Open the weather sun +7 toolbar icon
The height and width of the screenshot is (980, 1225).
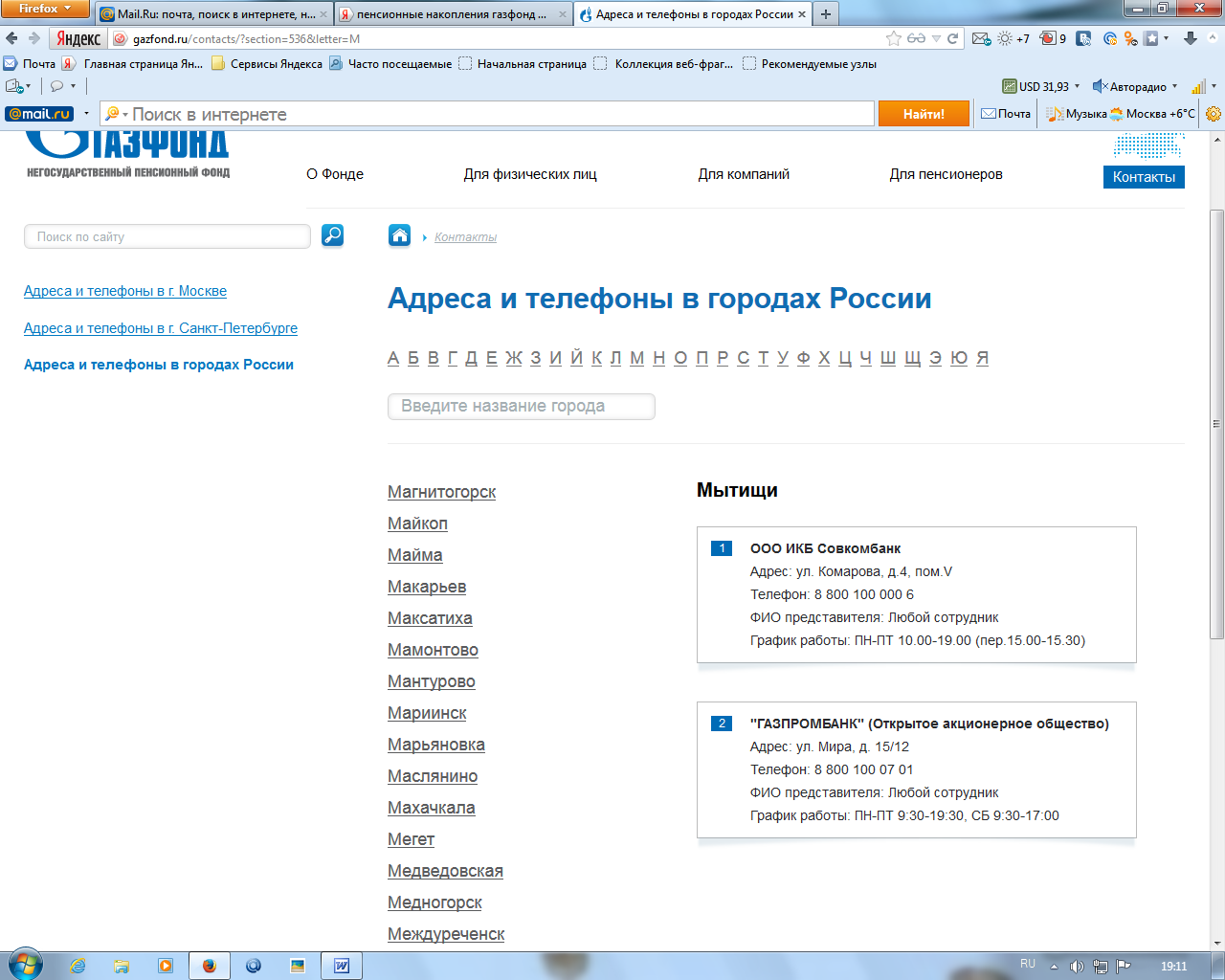1013,38
